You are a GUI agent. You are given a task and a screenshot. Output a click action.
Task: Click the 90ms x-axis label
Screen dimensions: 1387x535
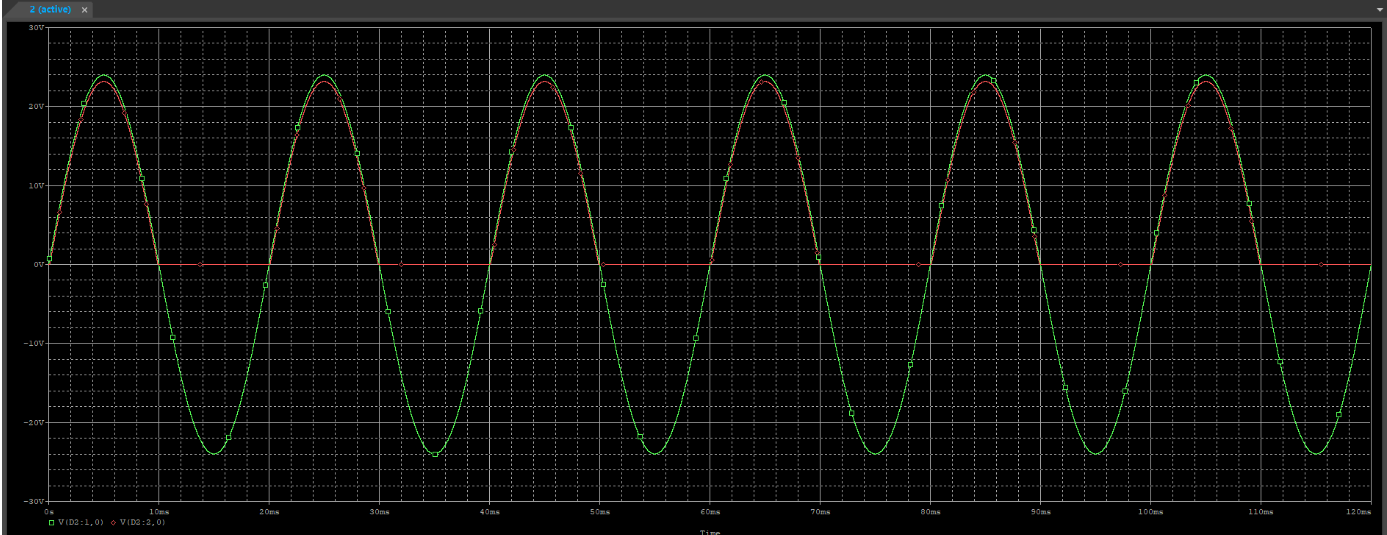[1041, 511]
